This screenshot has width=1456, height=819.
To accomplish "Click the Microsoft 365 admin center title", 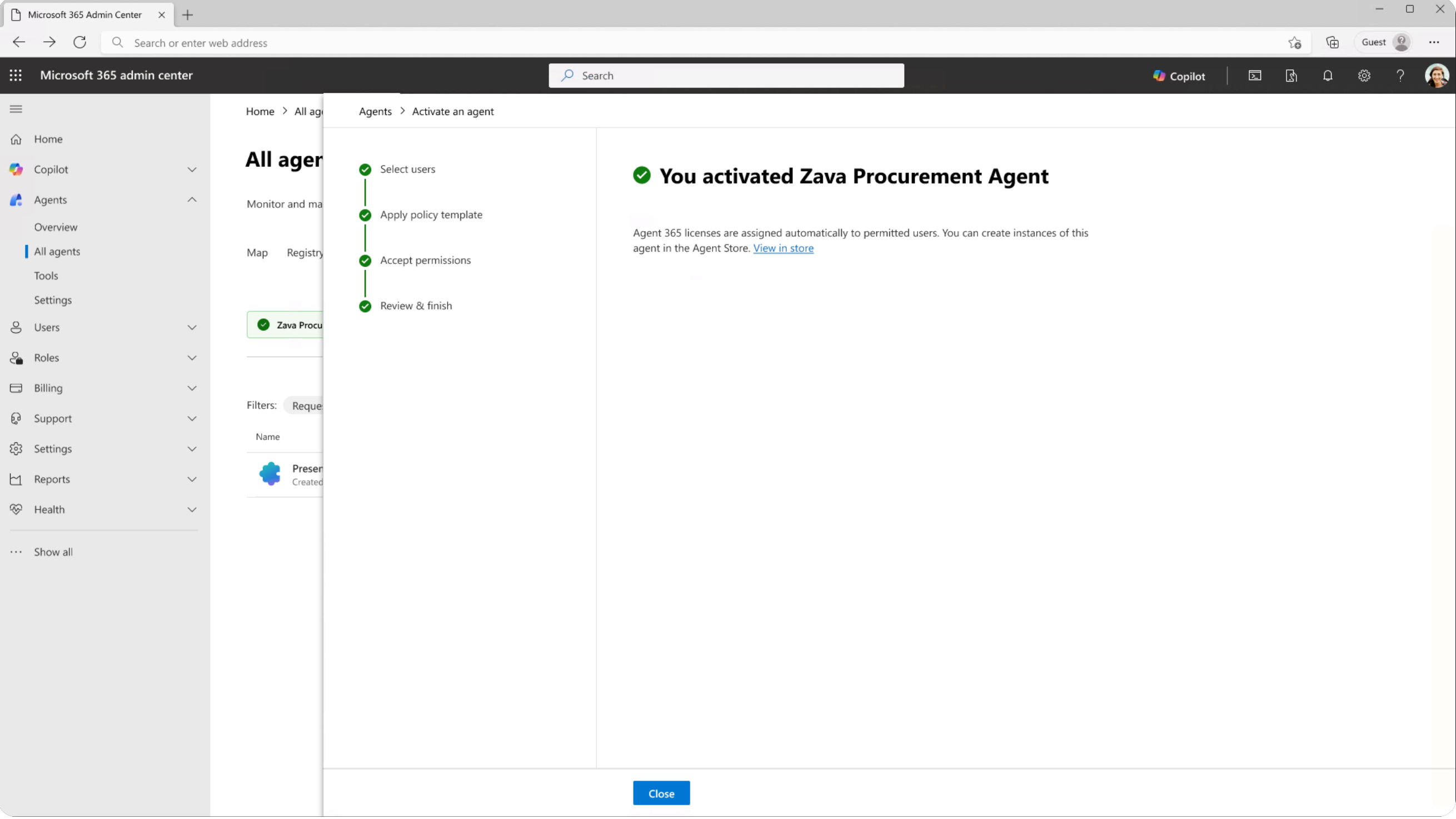I will click(117, 75).
